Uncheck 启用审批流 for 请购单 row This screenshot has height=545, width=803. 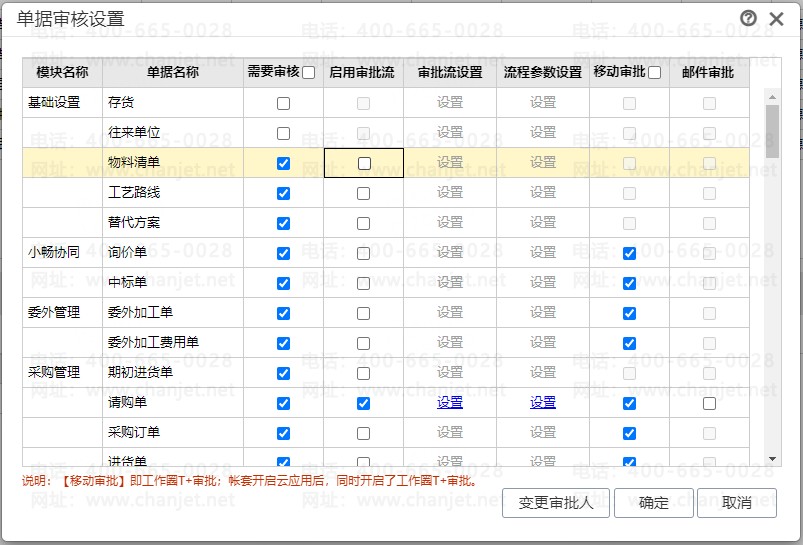point(363,404)
